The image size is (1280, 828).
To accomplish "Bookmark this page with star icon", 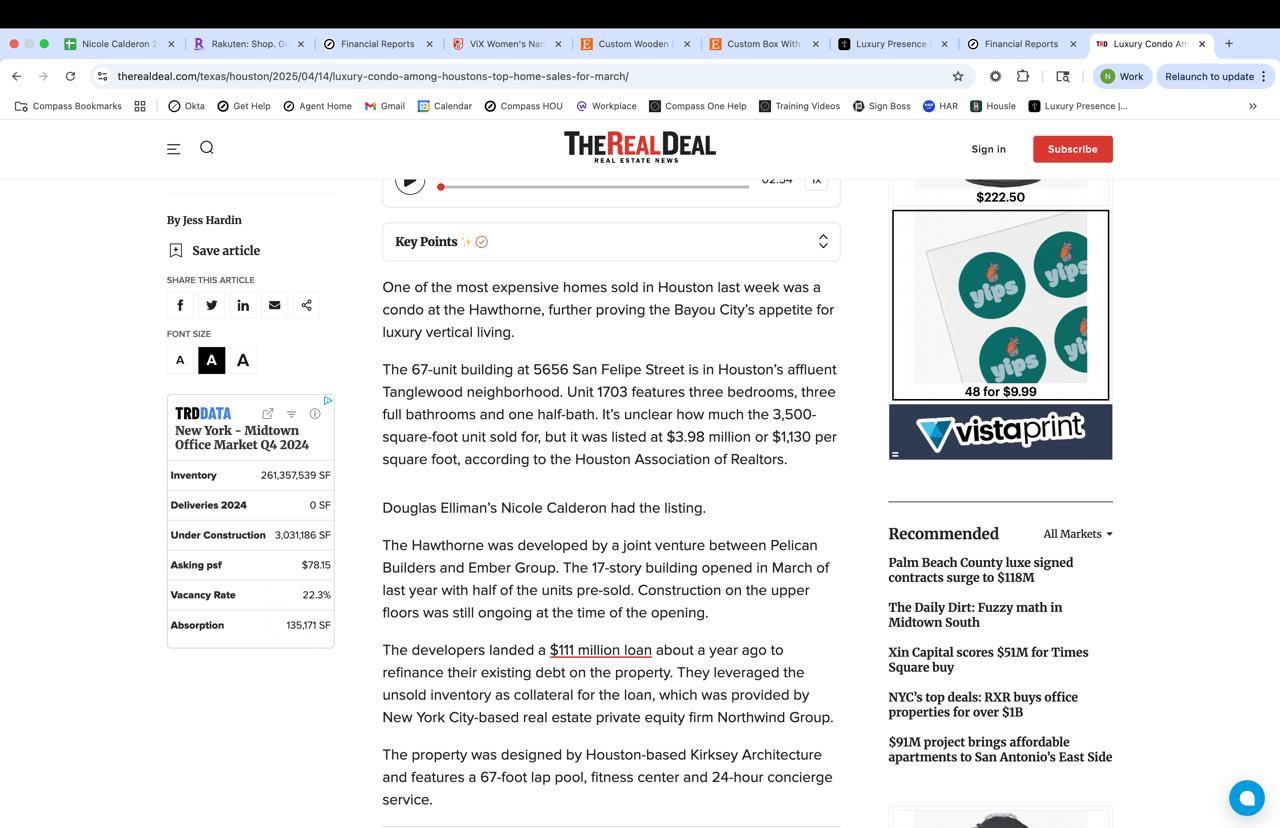I will point(958,76).
